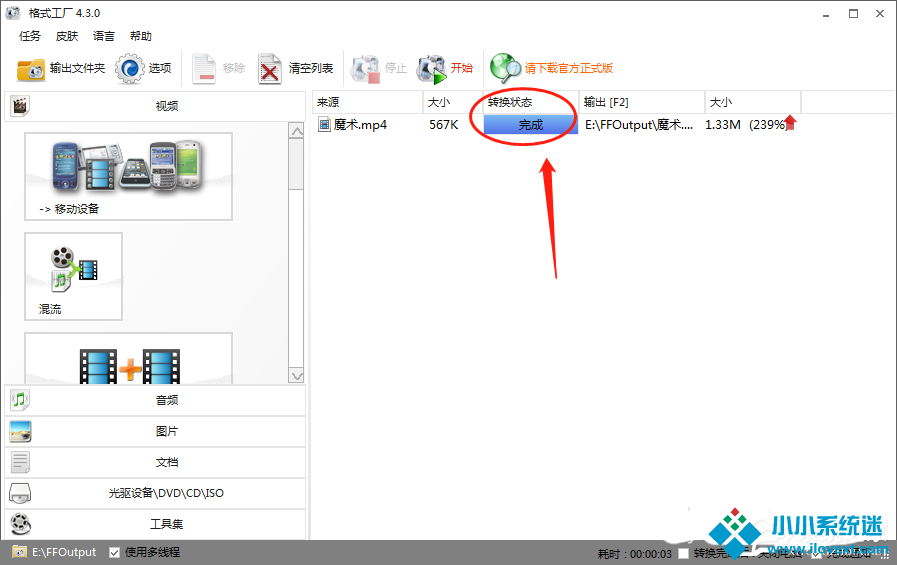Open the video merge filmstrip tool
Viewport: 897px width, 565px height.
(128, 362)
